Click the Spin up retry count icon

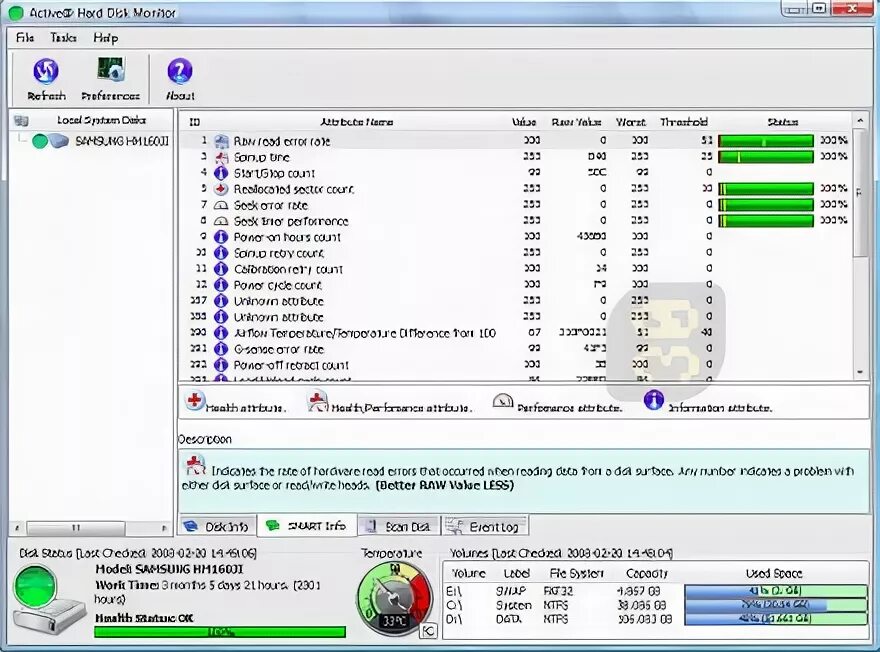[x=222, y=253]
